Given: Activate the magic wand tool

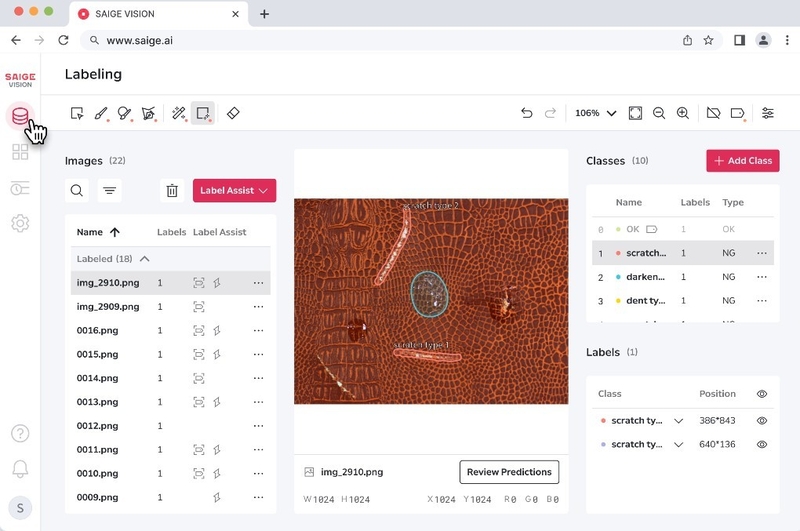Looking at the screenshot, I should [179, 113].
